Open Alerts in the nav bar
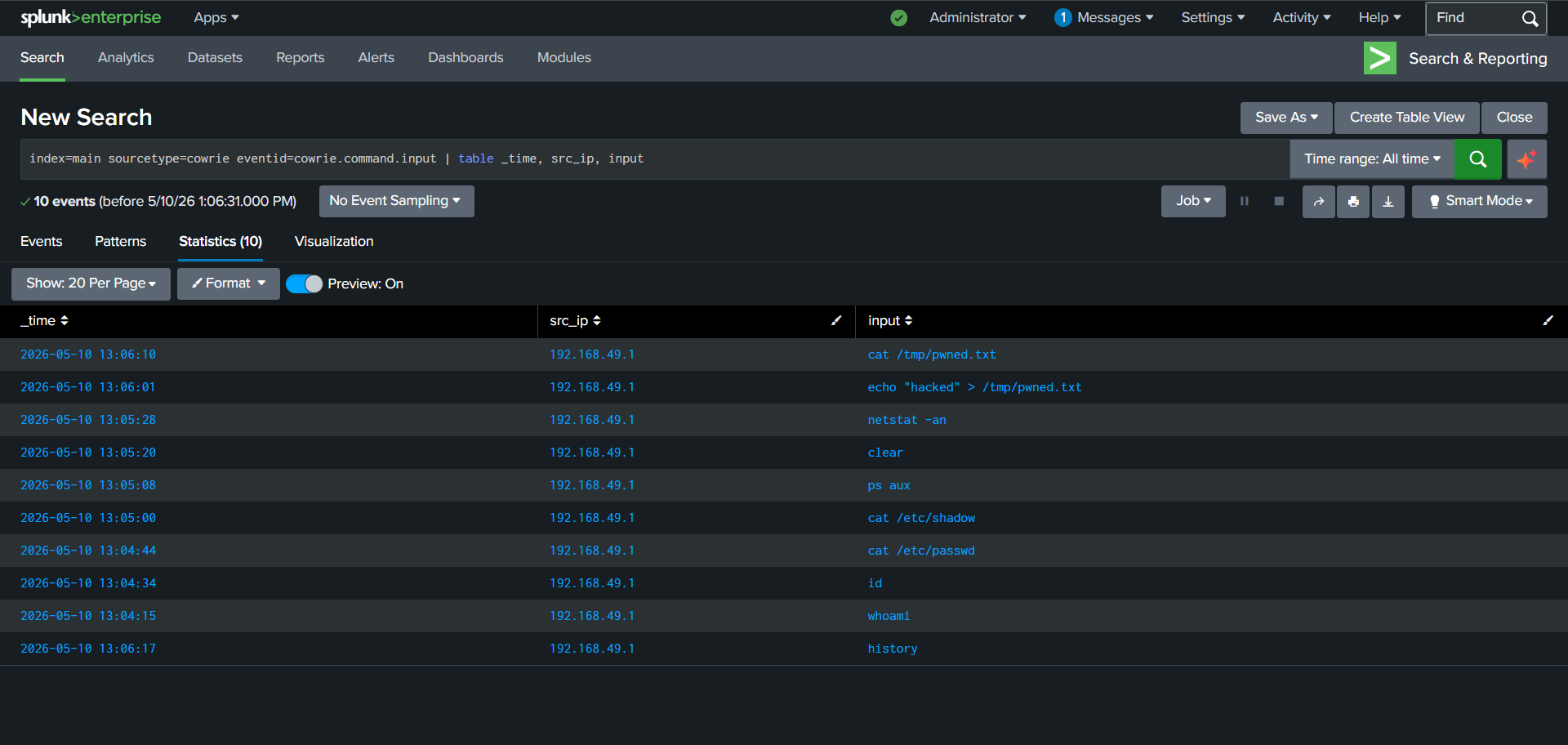The image size is (1568, 745). [376, 58]
